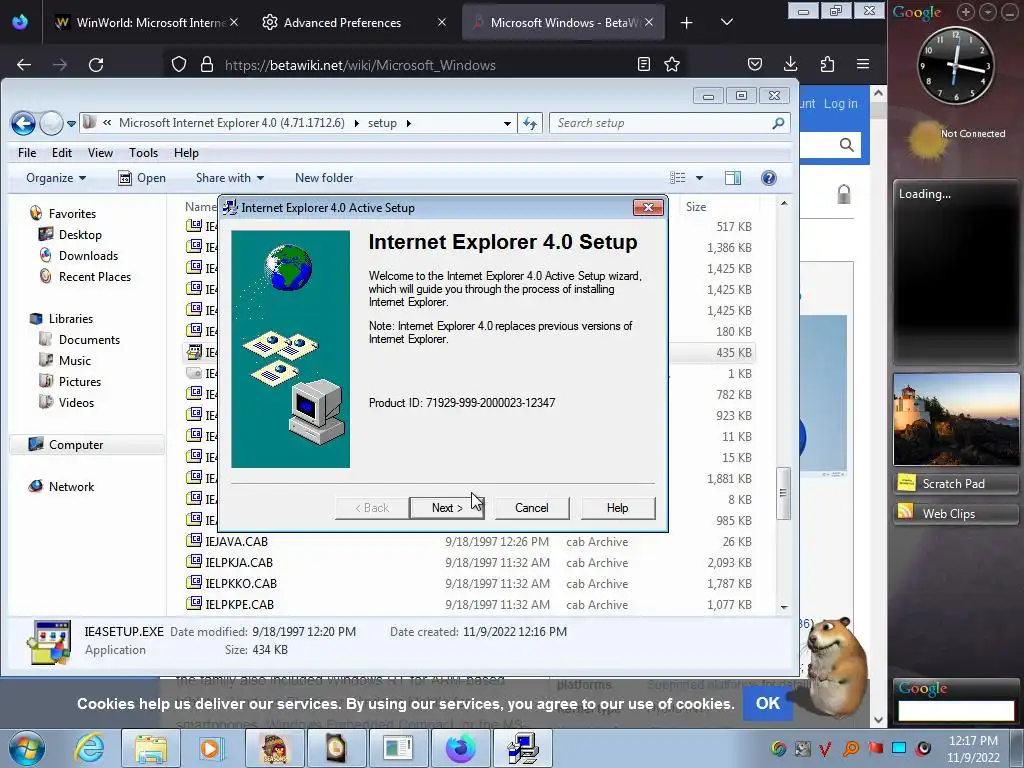Add gadget with sidebar plus icon
The width and height of the screenshot is (1024, 768).
click(x=966, y=12)
